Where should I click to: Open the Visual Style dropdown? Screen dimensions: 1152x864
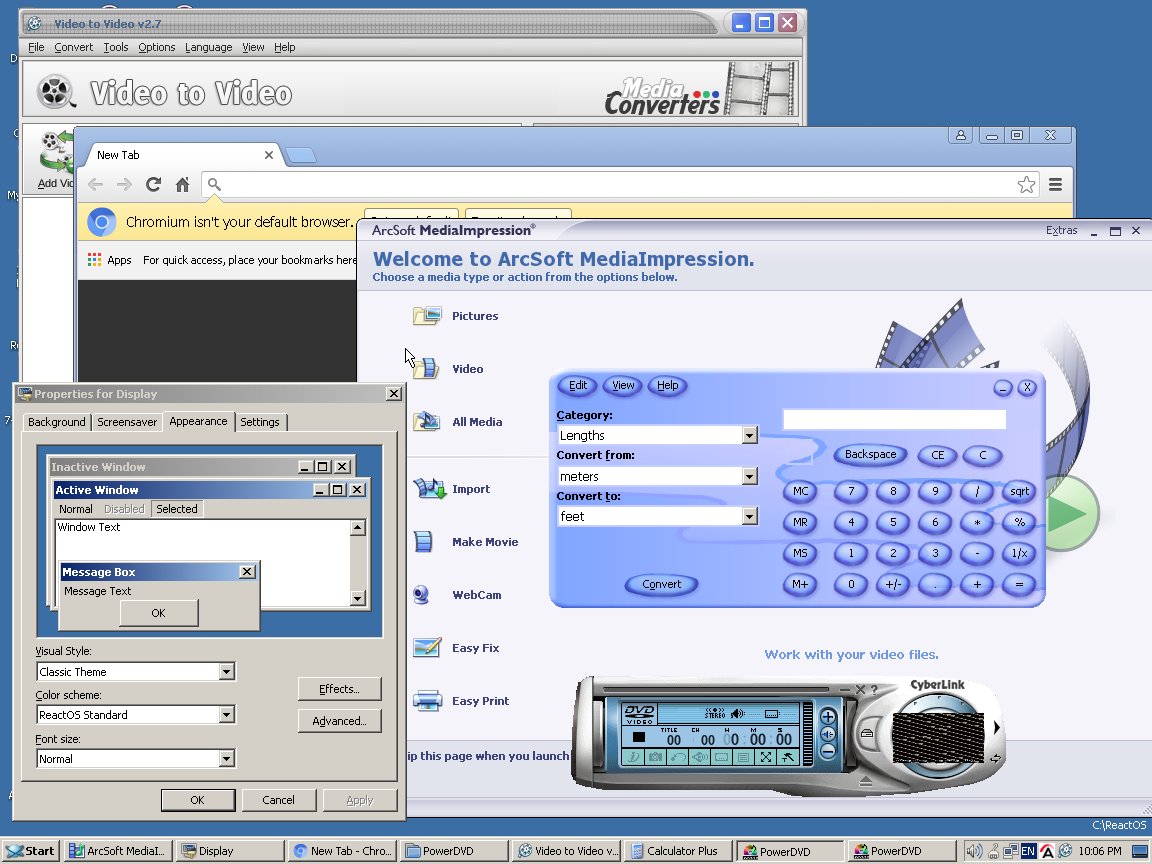pyautogui.click(x=226, y=672)
